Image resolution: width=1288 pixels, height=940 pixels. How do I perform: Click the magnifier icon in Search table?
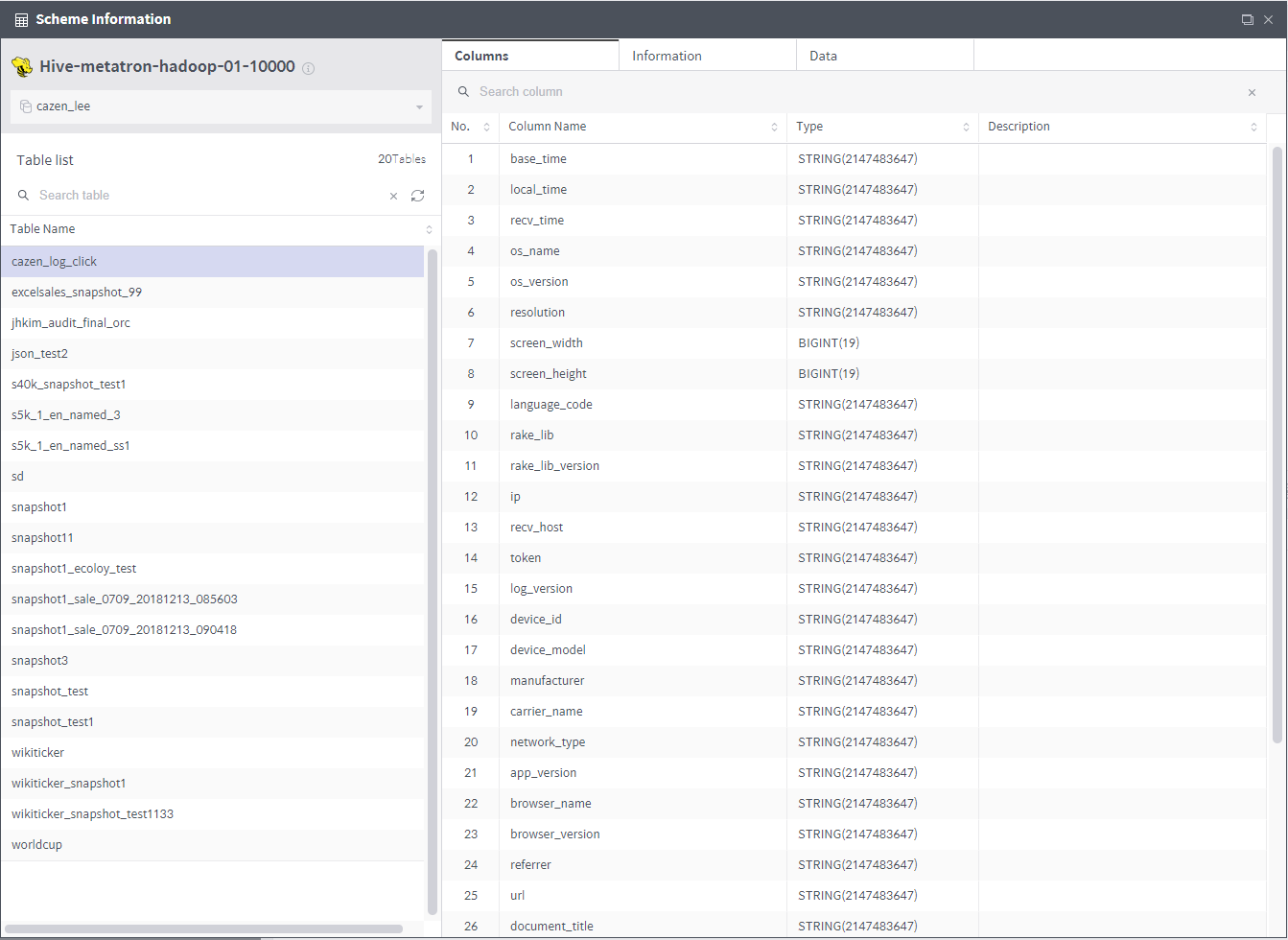pos(23,195)
